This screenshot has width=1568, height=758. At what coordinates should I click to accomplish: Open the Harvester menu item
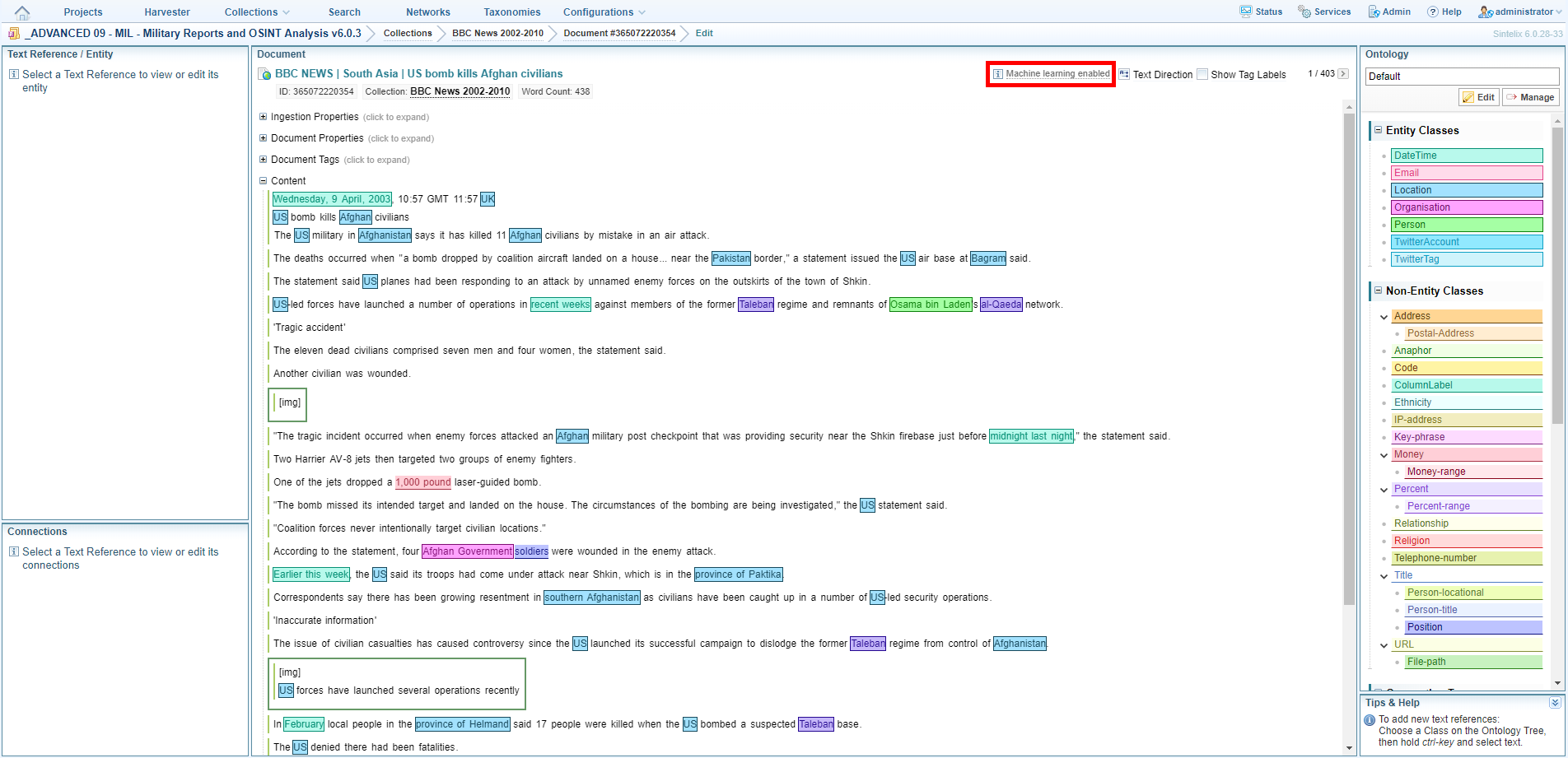coord(167,12)
